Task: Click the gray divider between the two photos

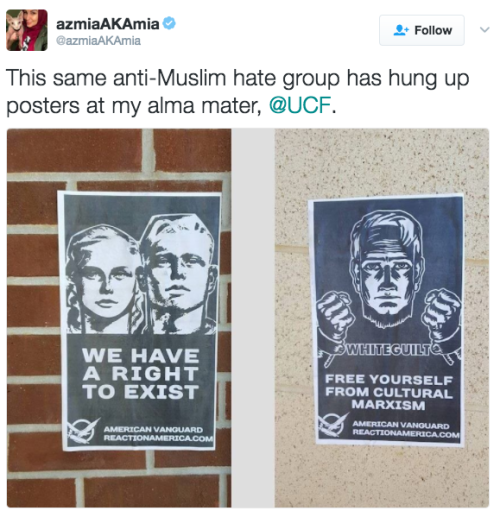Action: [x=253, y=318]
